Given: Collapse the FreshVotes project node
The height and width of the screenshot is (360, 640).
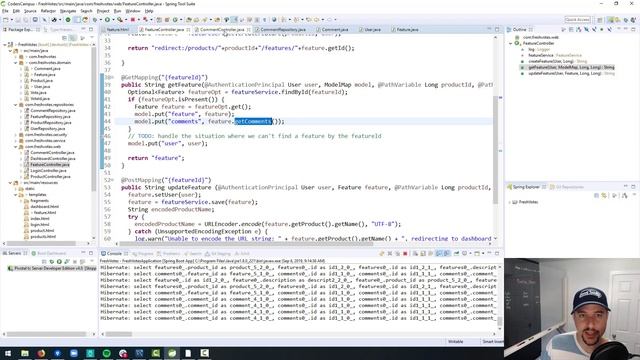Looking at the screenshot, I should click(x=5, y=44).
